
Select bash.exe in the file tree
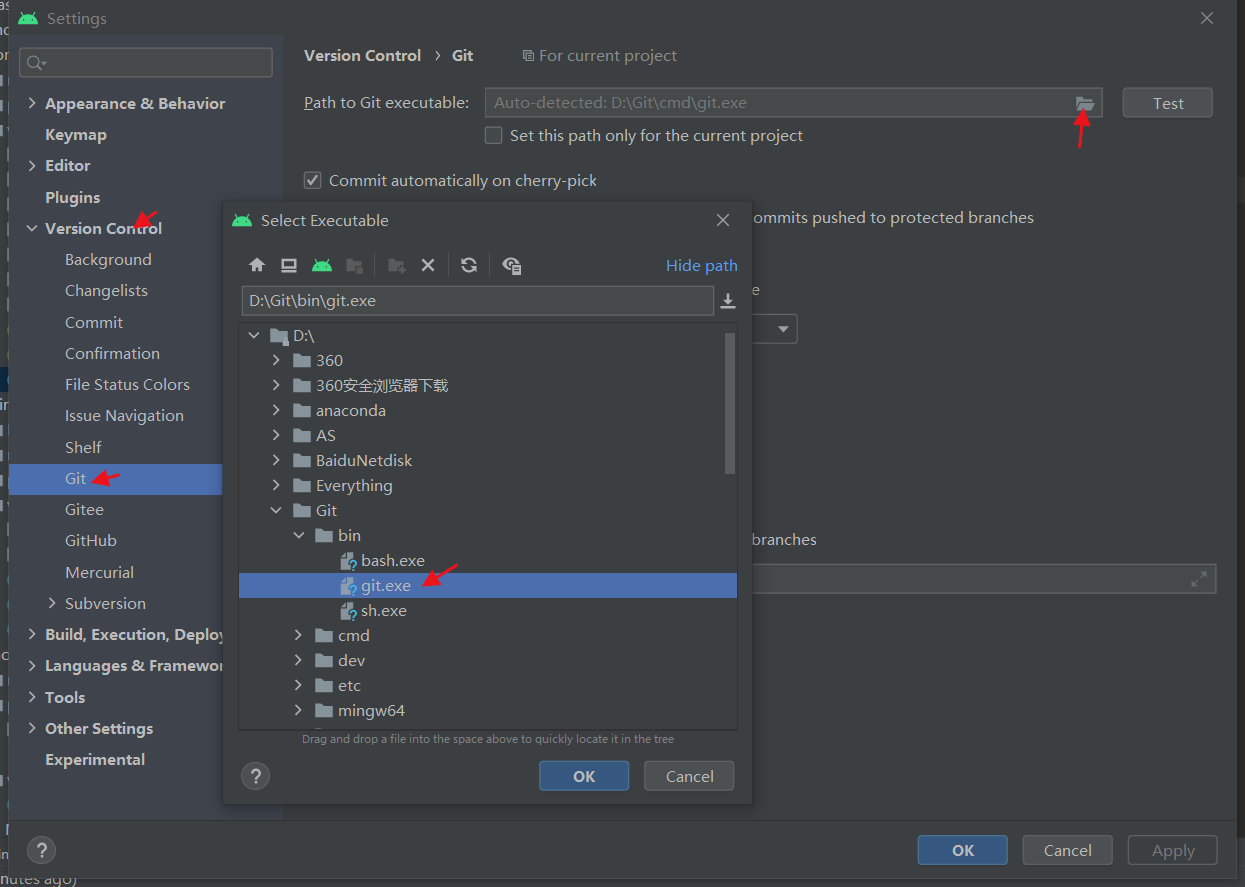392,560
